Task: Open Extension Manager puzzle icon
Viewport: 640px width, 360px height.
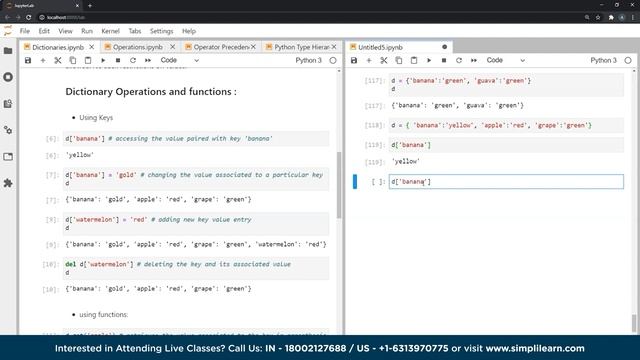Action: click(x=8, y=183)
